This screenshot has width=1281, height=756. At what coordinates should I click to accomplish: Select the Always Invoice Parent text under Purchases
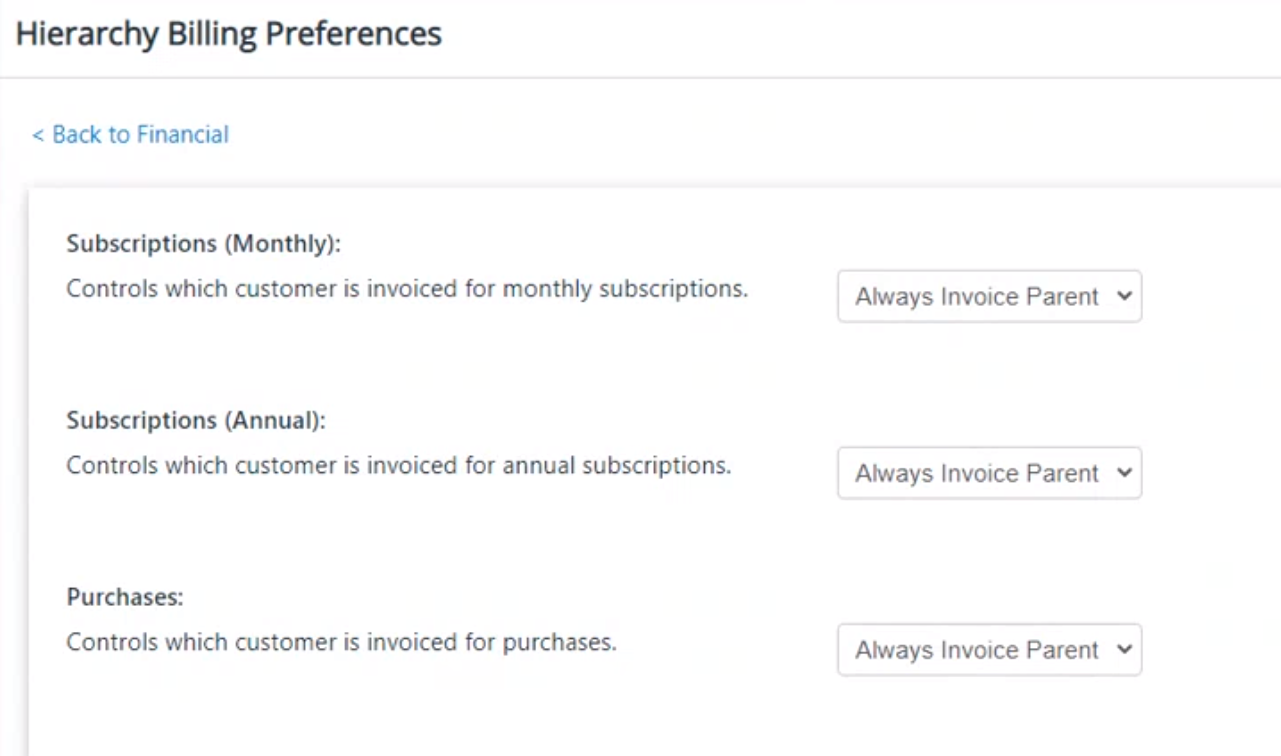[977, 650]
